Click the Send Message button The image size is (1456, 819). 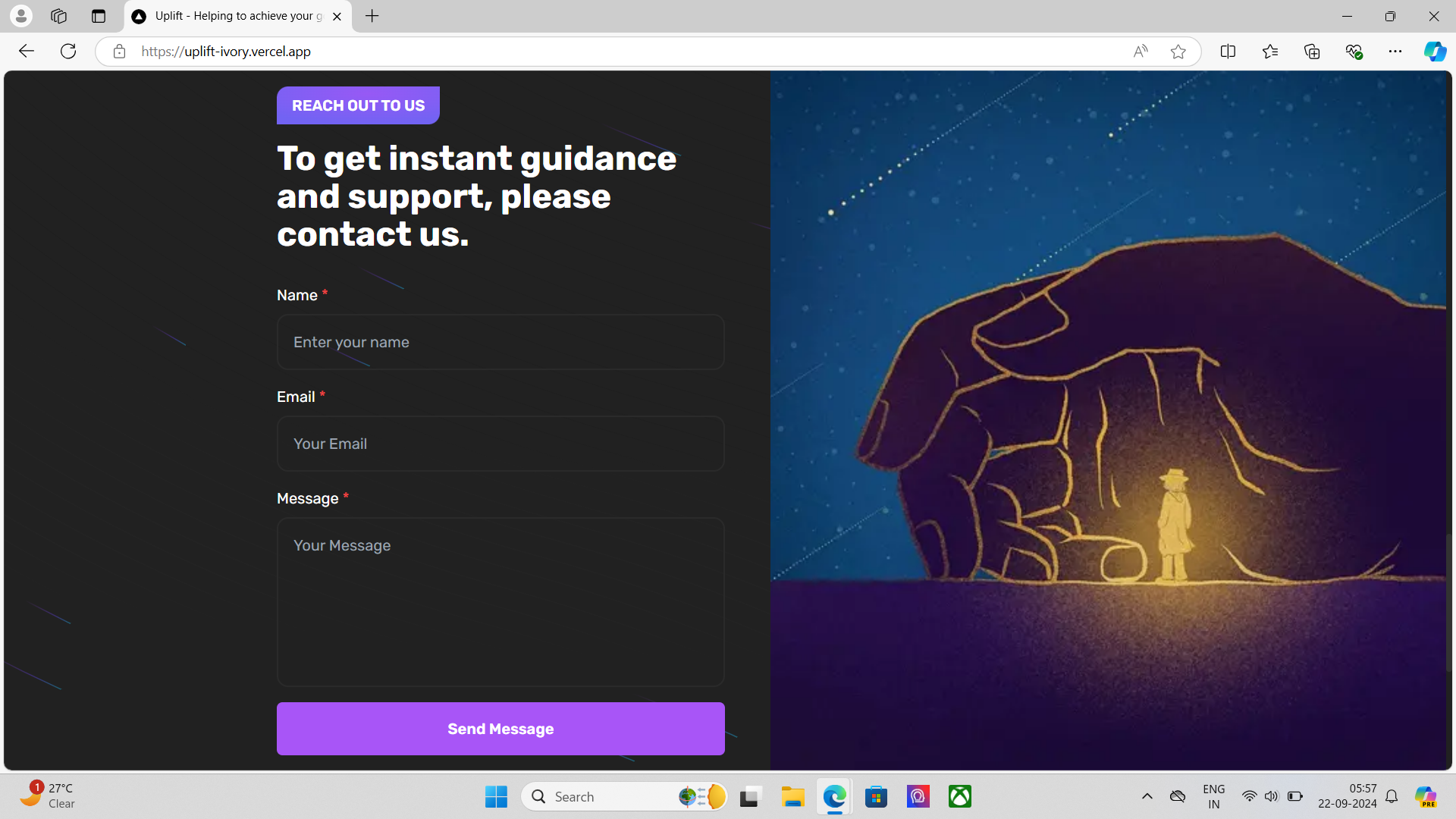coord(500,728)
